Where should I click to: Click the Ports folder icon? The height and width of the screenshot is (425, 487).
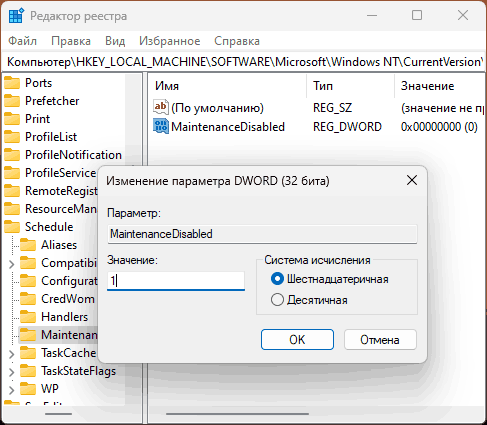[x=12, y=83]
